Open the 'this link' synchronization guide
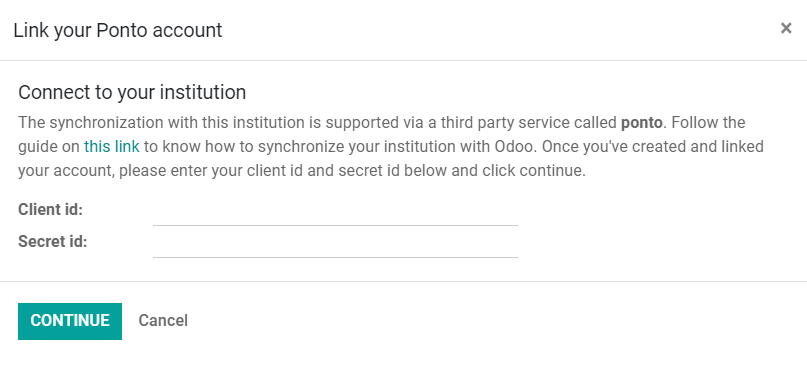This screenshot has height=365, width=807. click(112, 147)
